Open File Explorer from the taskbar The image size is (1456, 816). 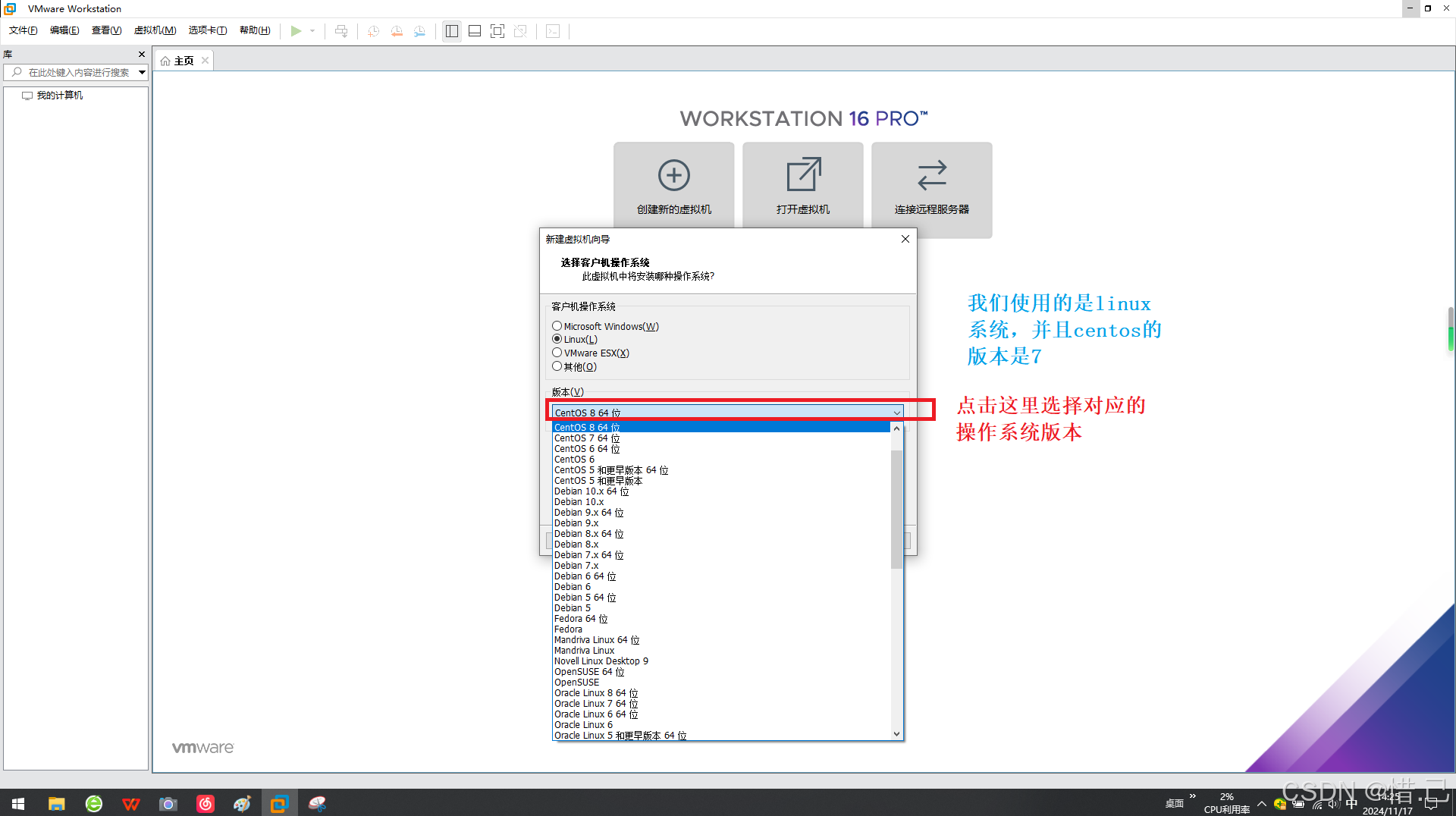pyautogui.click(x=56, y=803)
